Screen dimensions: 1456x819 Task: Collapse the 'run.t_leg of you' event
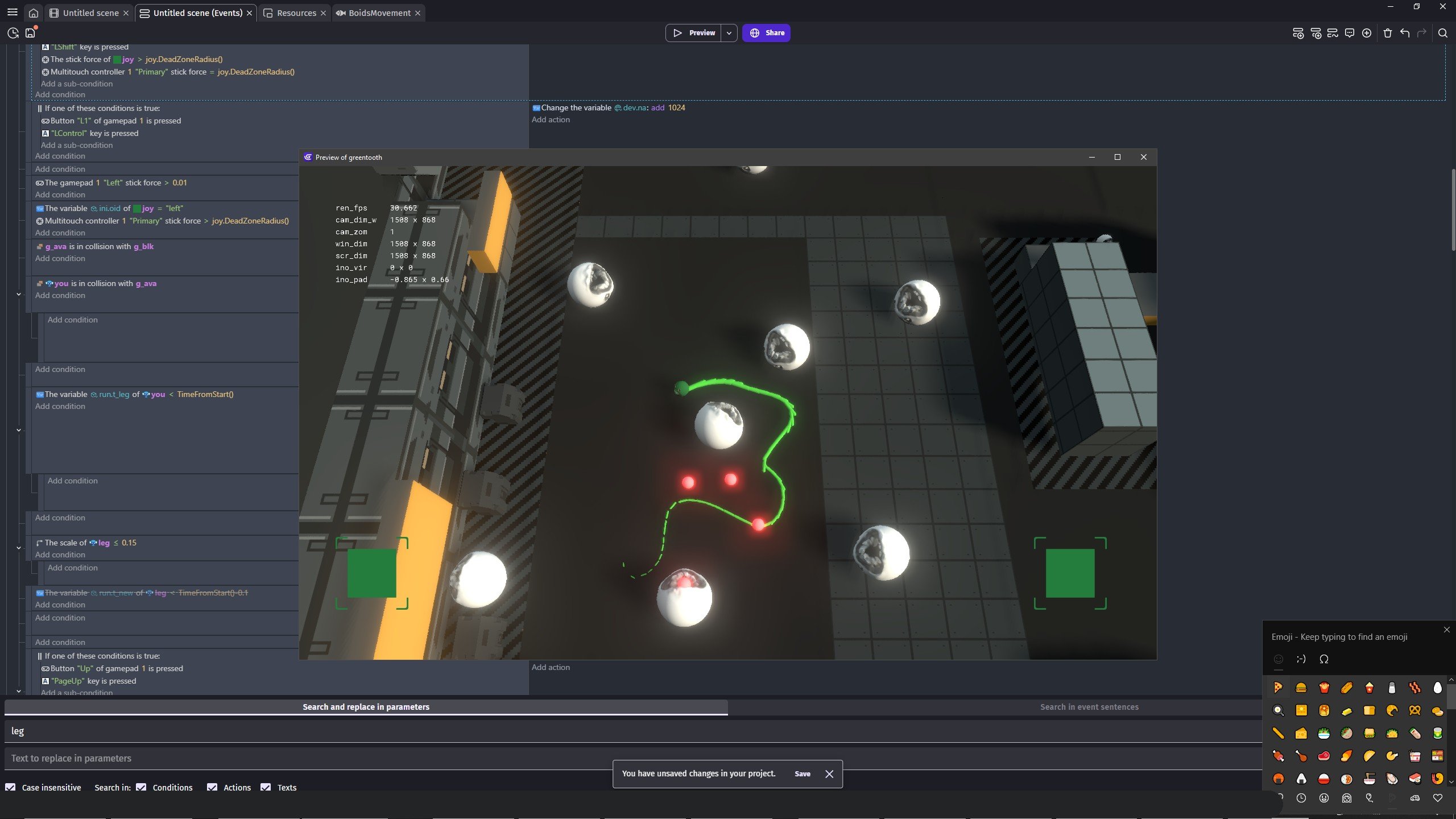19,431
